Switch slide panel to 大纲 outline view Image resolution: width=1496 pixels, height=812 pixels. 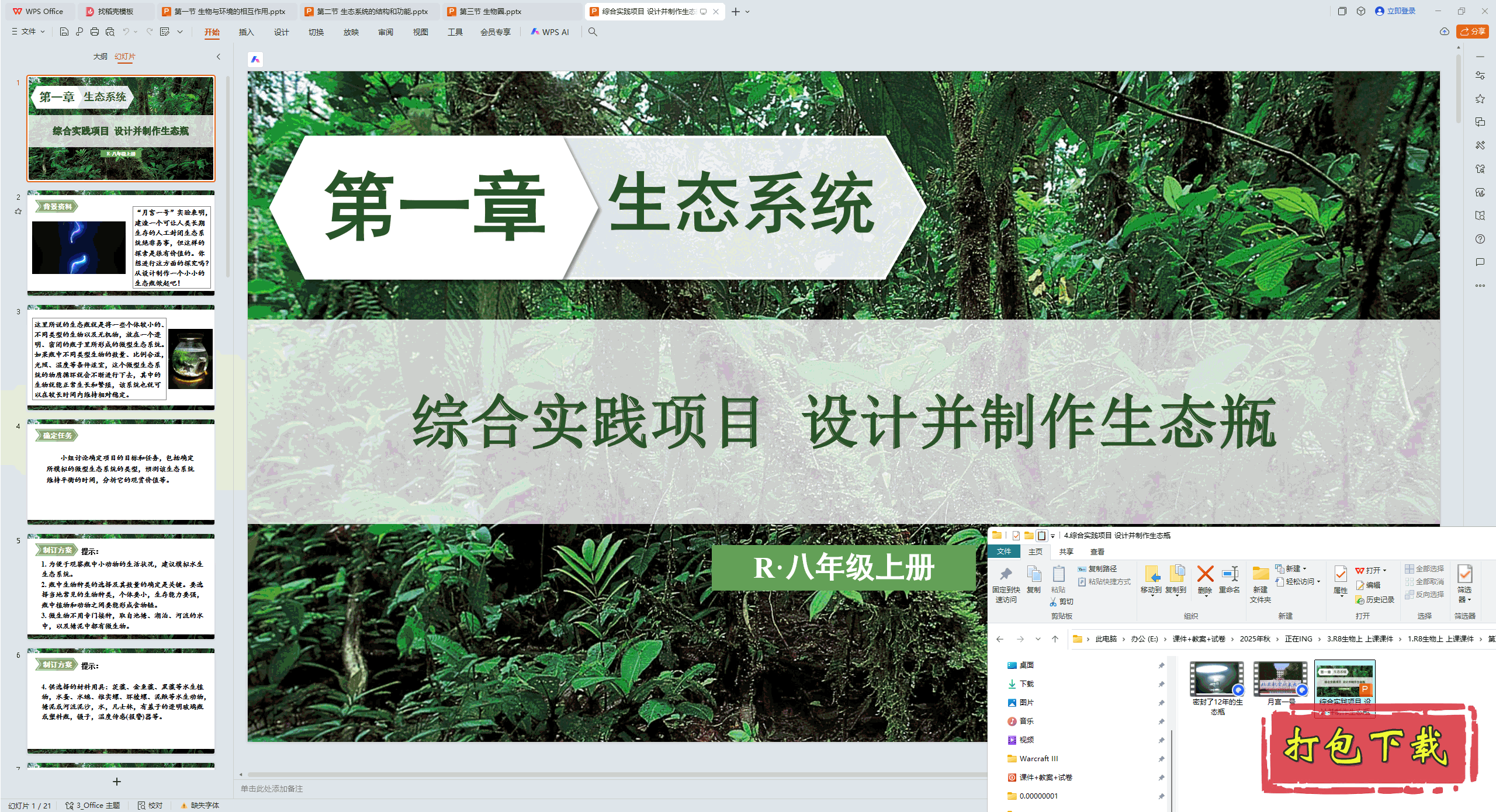click(x=100, y=56)
